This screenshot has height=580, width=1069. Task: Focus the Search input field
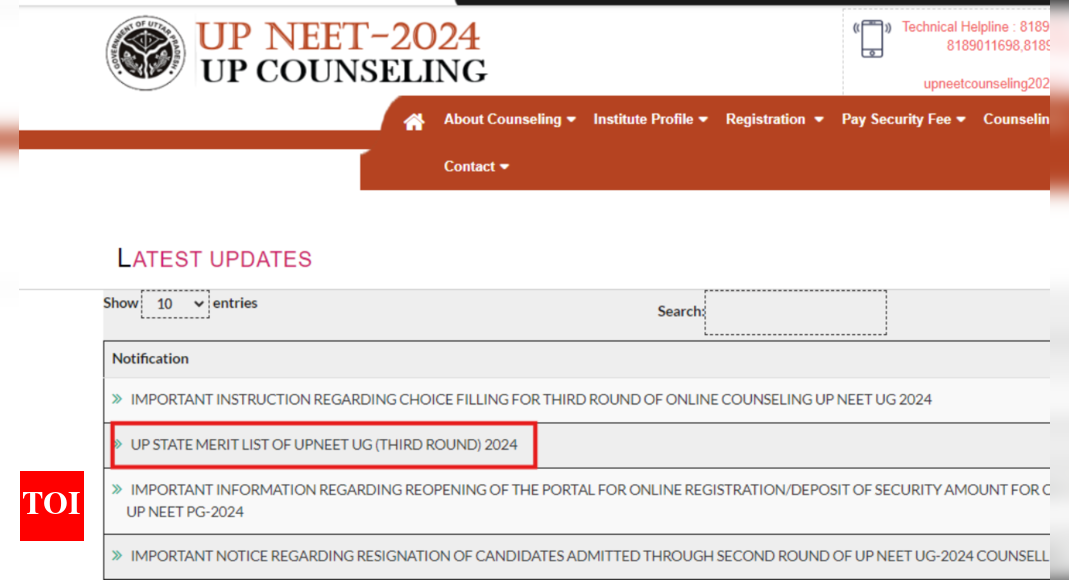pos(796,312)
